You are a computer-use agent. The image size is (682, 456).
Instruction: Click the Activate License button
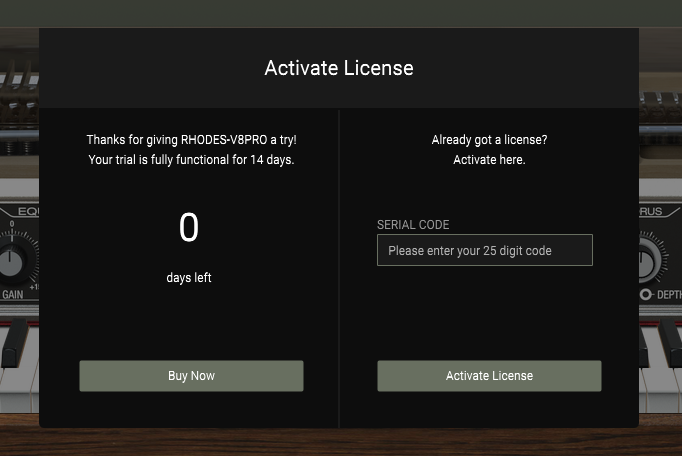489,376
